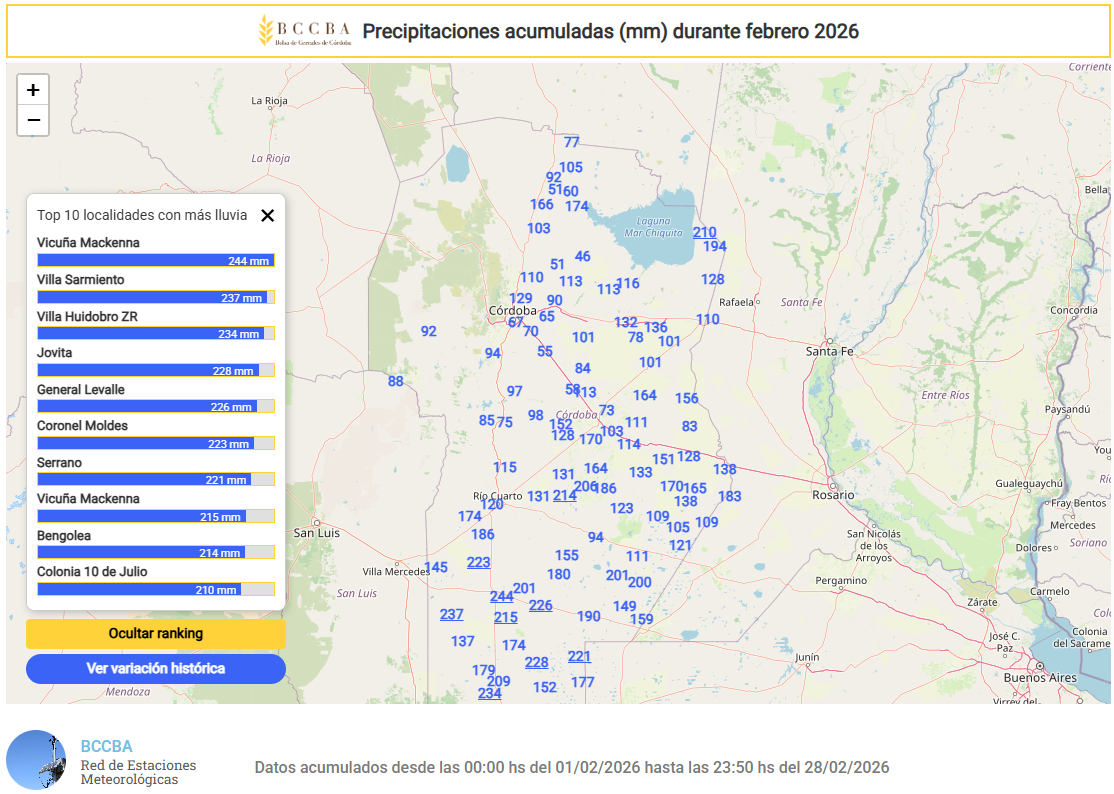Click the Villa Sarmiento 237 mm bar
The height and width of the screenshot is (794, 1114).
point(155,297)
